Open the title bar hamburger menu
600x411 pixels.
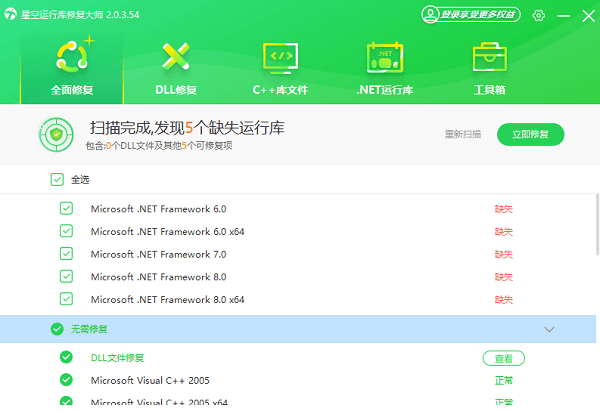coord(566,15)
